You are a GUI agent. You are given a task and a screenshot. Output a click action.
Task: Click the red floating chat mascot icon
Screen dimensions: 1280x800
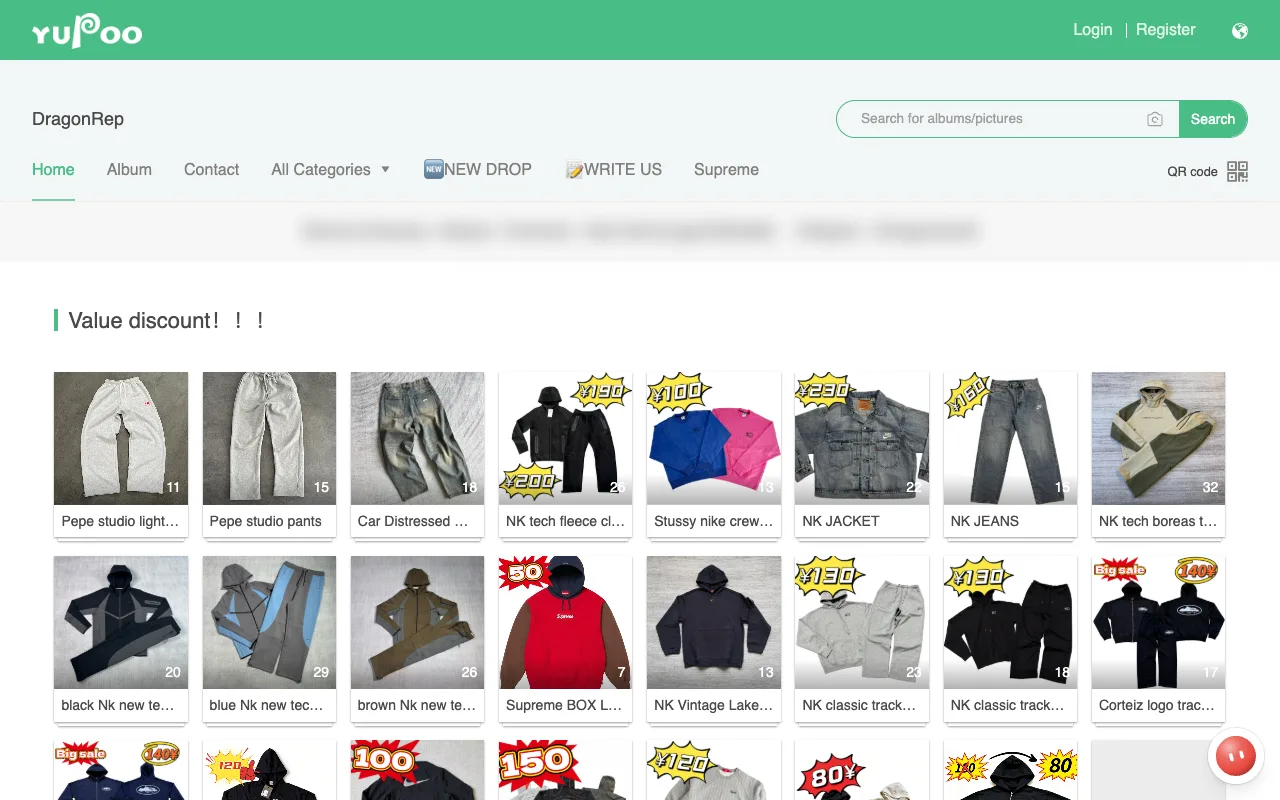coord(1236,756)
